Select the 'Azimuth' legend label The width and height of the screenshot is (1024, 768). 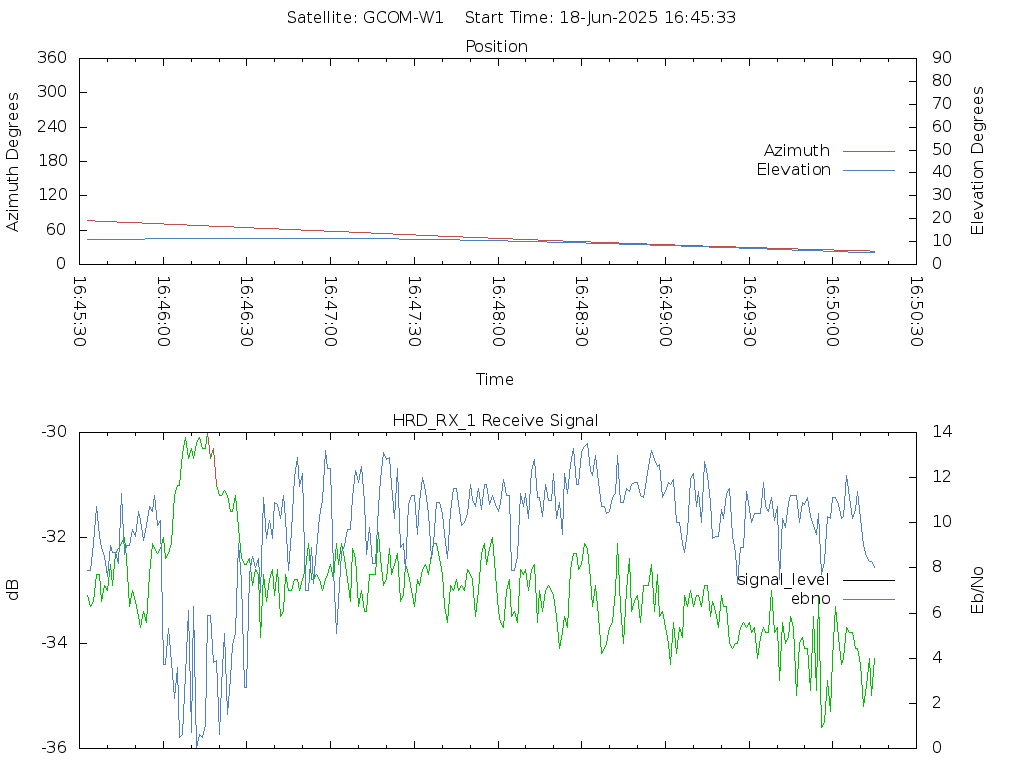point(797,151)
